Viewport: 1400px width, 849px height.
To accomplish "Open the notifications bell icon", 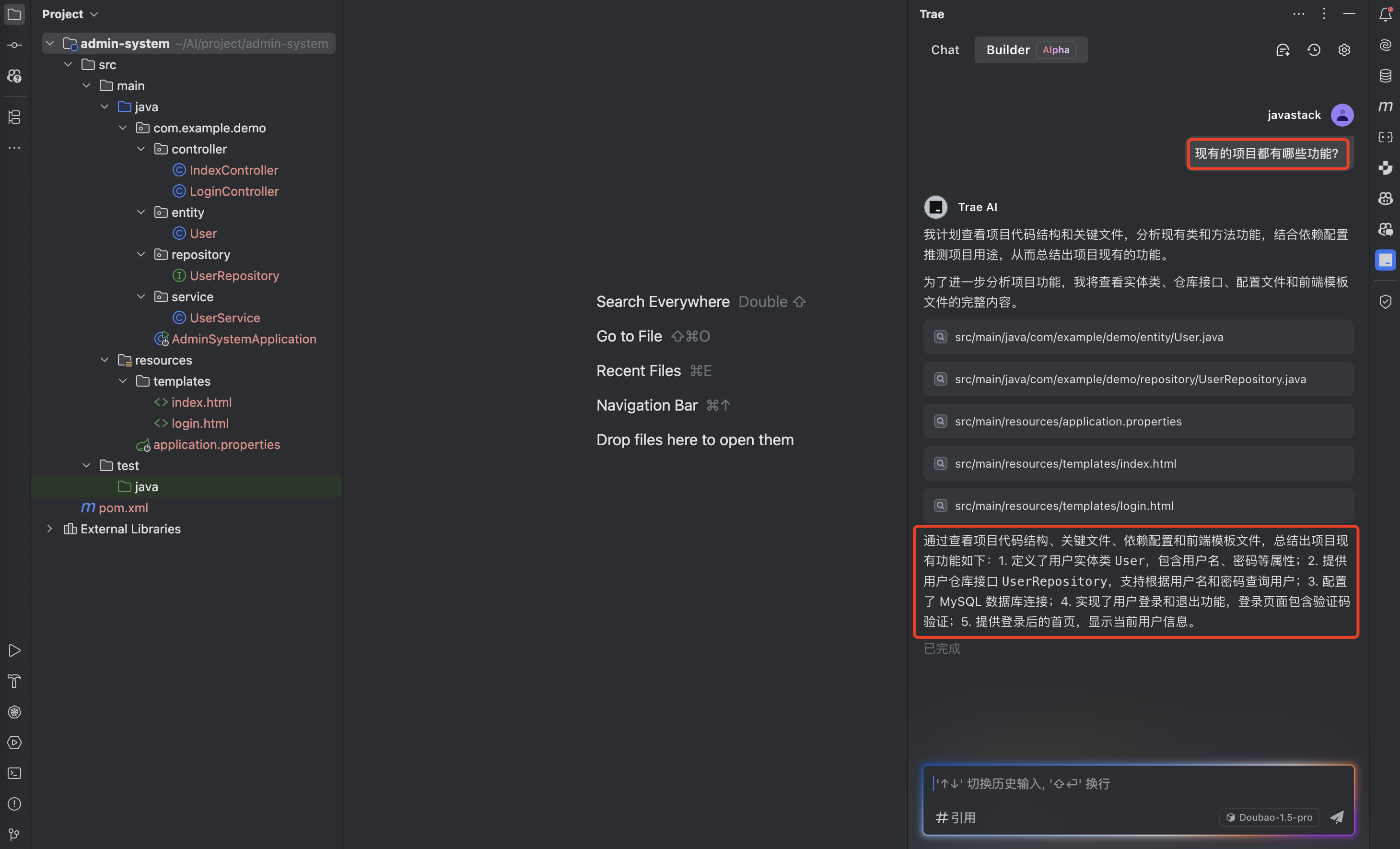I will (x=1385, y=14).
